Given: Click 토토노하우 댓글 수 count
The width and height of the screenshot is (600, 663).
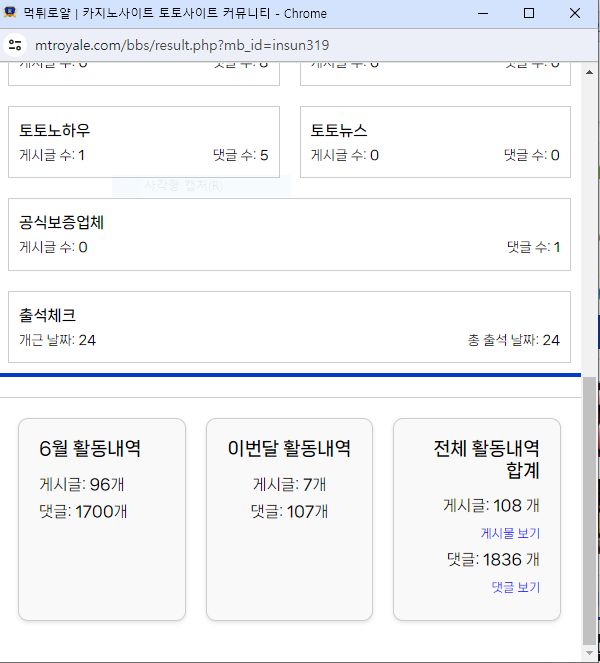Looking at the screenshot, I should (240, 155).
